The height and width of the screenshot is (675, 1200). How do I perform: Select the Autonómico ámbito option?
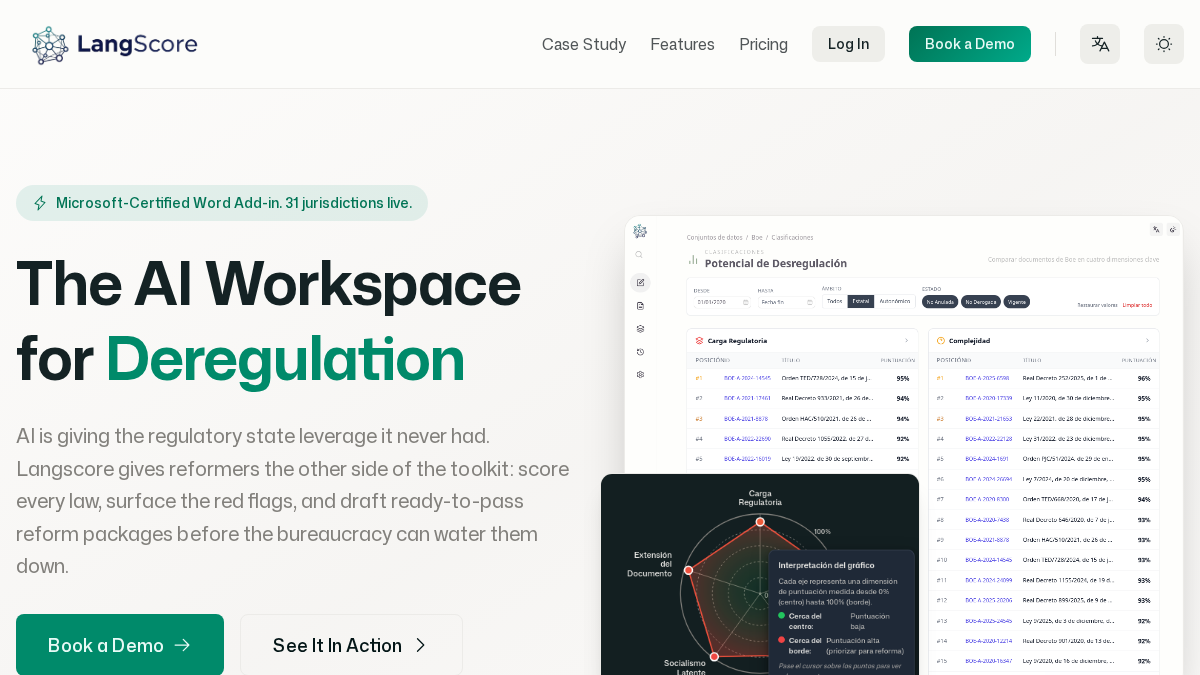coord(895,301)
